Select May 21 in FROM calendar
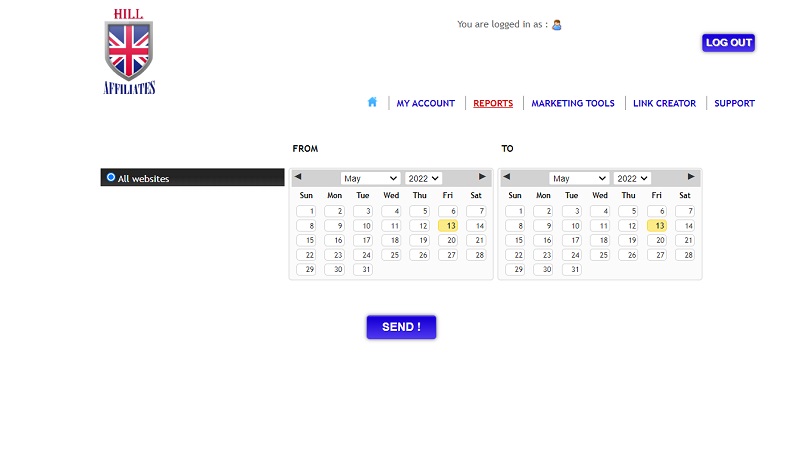800x457 pixels. [x=476, y=240]
